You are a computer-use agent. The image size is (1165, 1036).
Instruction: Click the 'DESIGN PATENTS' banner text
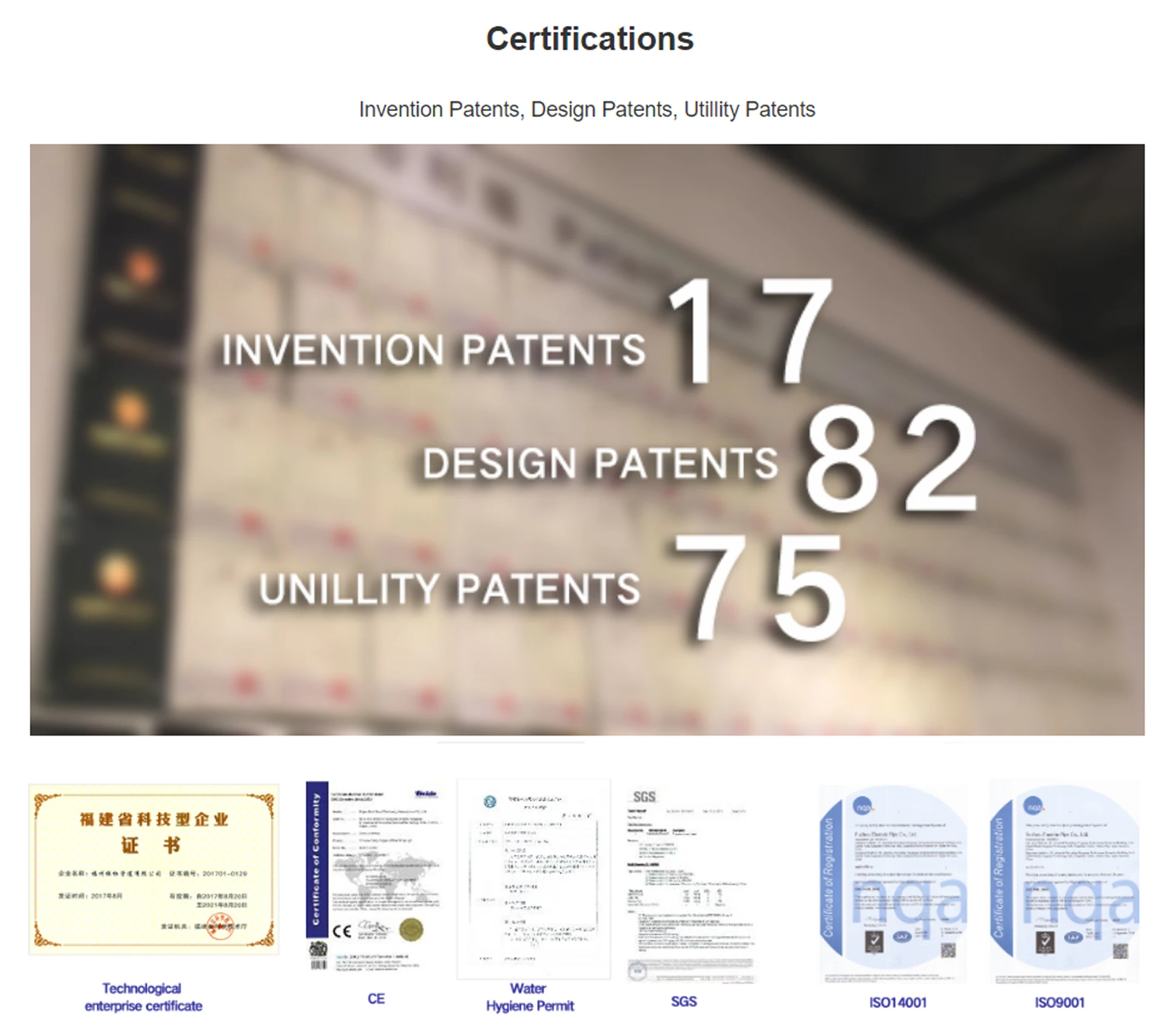tap(599, 464)
